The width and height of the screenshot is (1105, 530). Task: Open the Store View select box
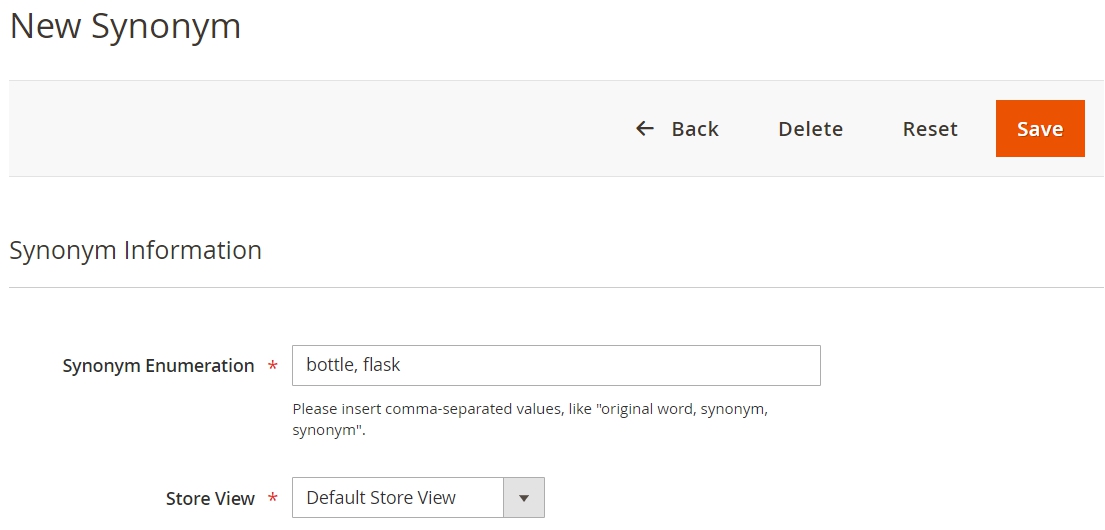418,498
